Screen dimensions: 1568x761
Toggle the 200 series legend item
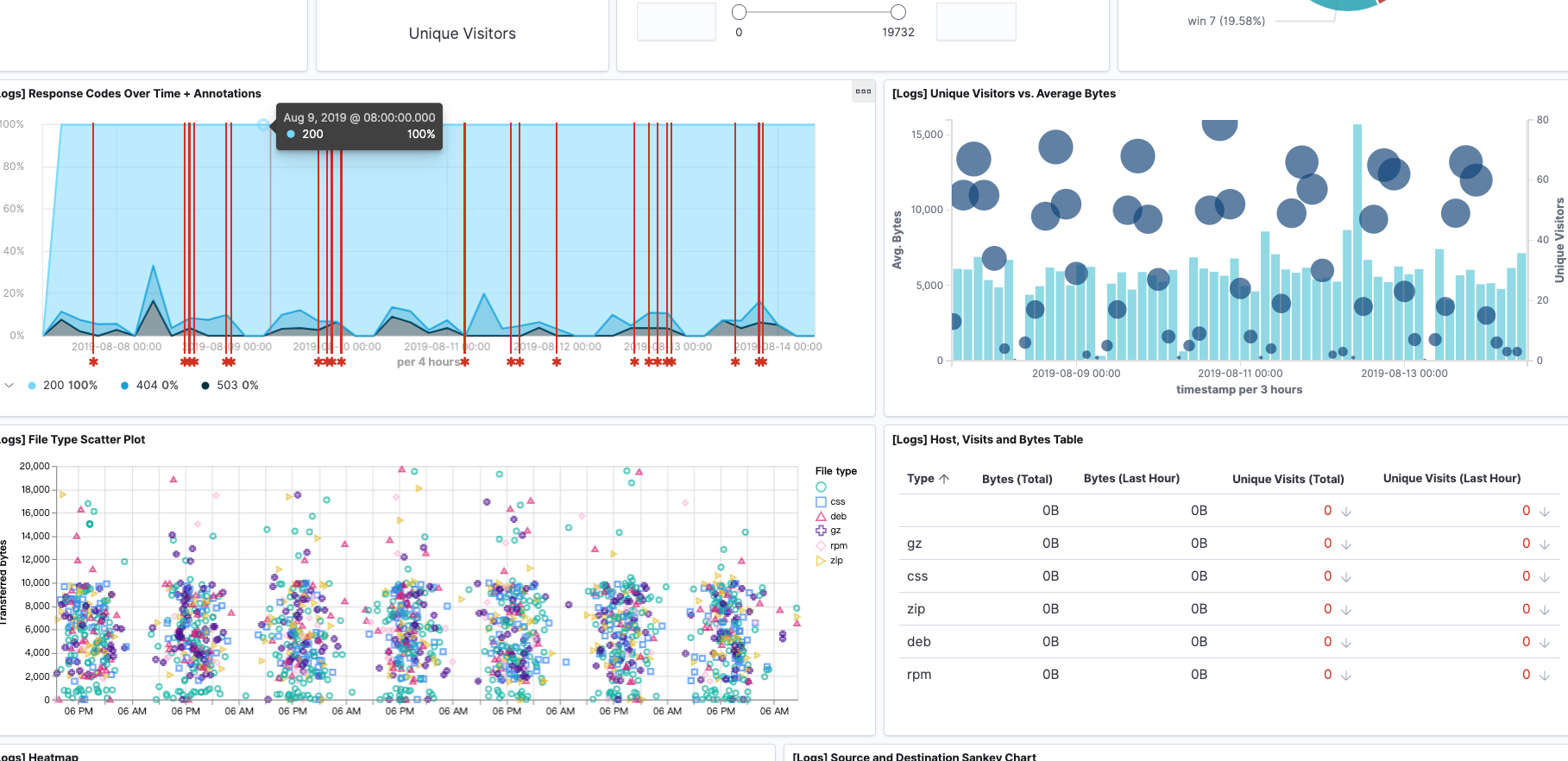(63, 385)
